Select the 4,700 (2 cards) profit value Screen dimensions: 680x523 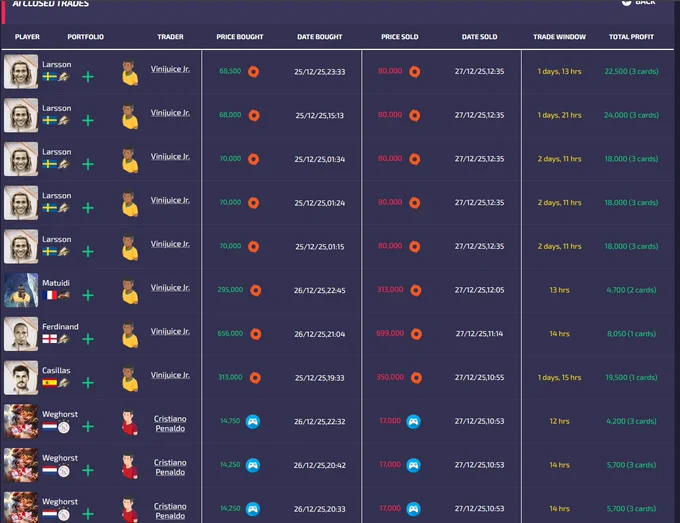pyautogui.click(x=631, y=290)
